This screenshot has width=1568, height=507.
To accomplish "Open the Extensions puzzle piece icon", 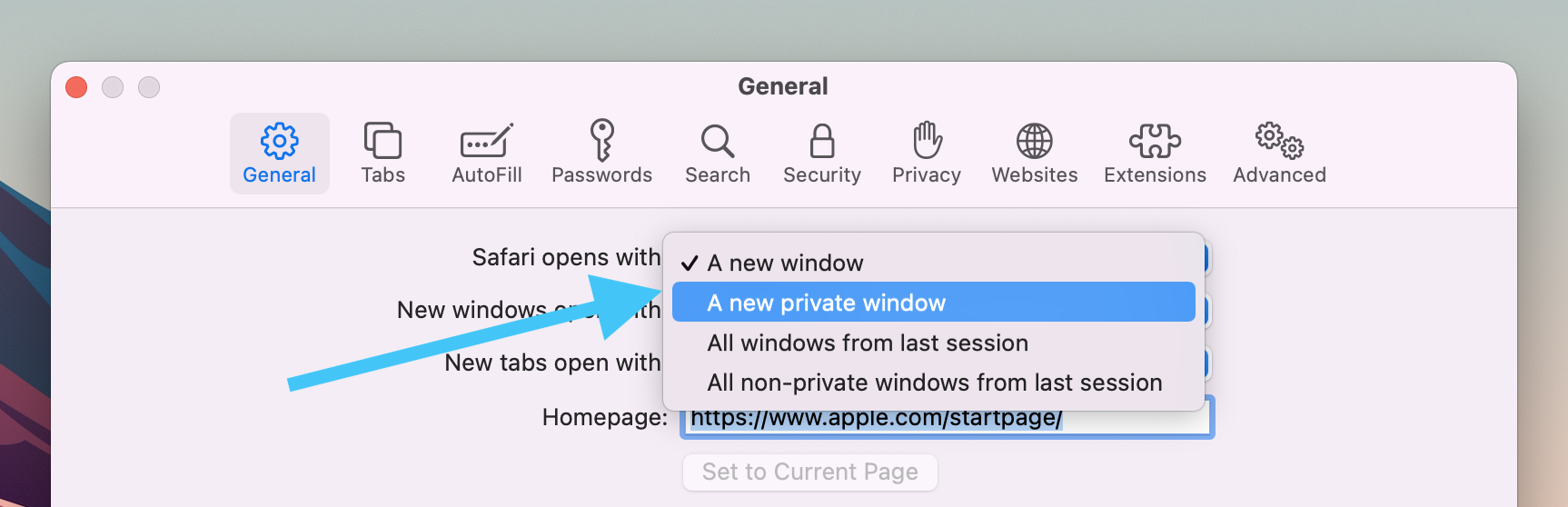I will click(x=1155, y=142).
